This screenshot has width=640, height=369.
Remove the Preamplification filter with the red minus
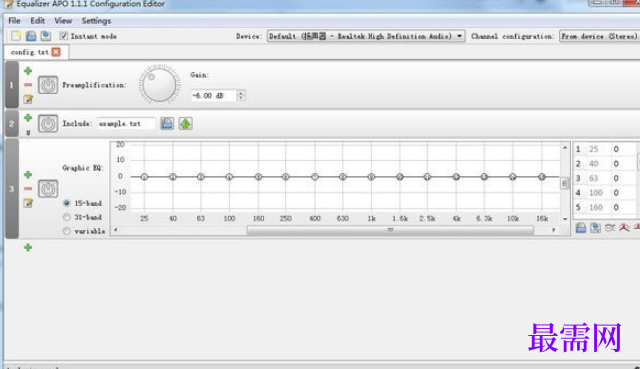[x=28, y=85]
